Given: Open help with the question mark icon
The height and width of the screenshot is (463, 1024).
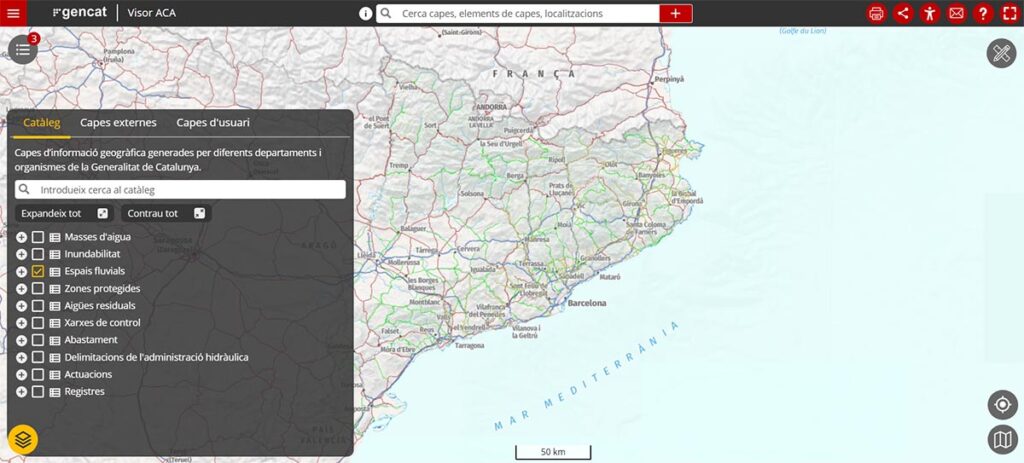Looking at the screenshot, I should pyautogui.click(x=984, y=14).
